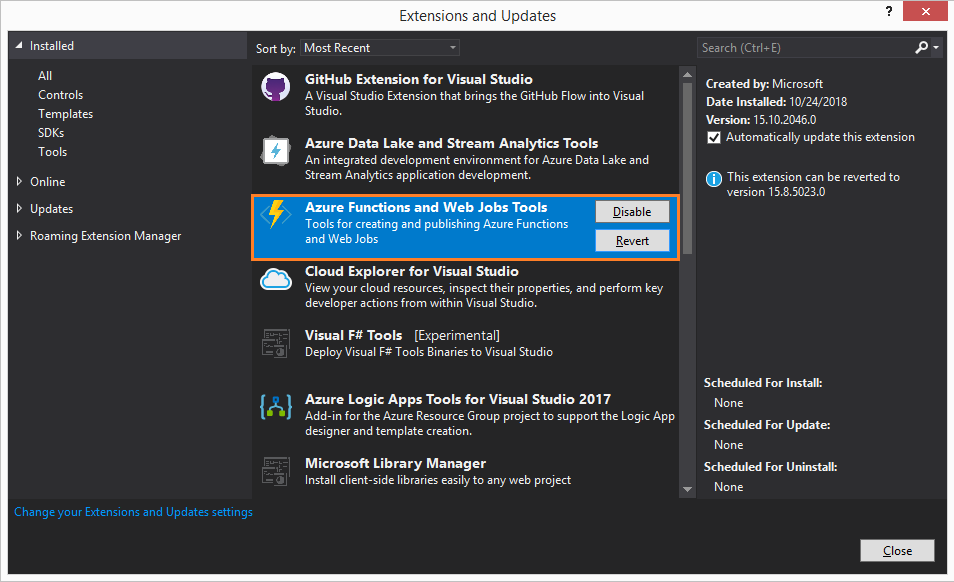Select Microsoft Library Manager entry title
954x582 pixels.
tap(395, 463)
